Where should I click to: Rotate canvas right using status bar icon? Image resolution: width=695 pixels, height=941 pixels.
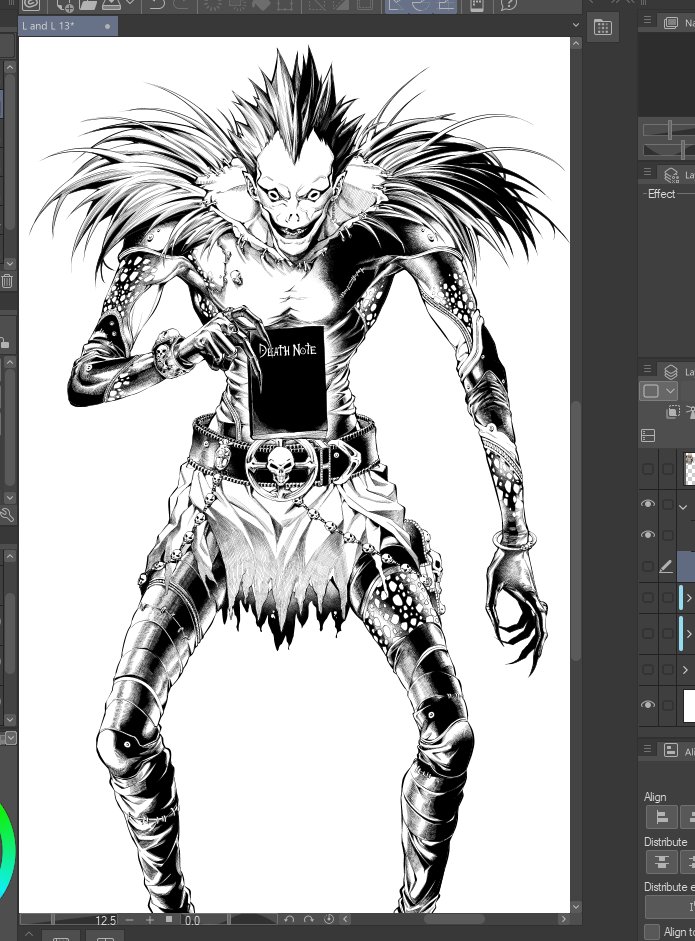[x=308, y=919]
